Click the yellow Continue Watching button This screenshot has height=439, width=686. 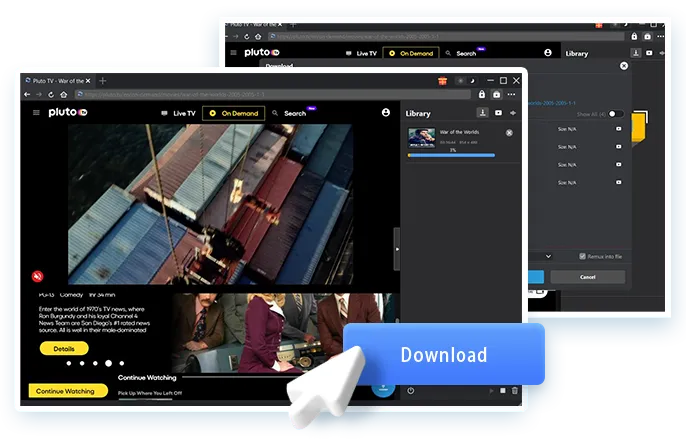68,391
